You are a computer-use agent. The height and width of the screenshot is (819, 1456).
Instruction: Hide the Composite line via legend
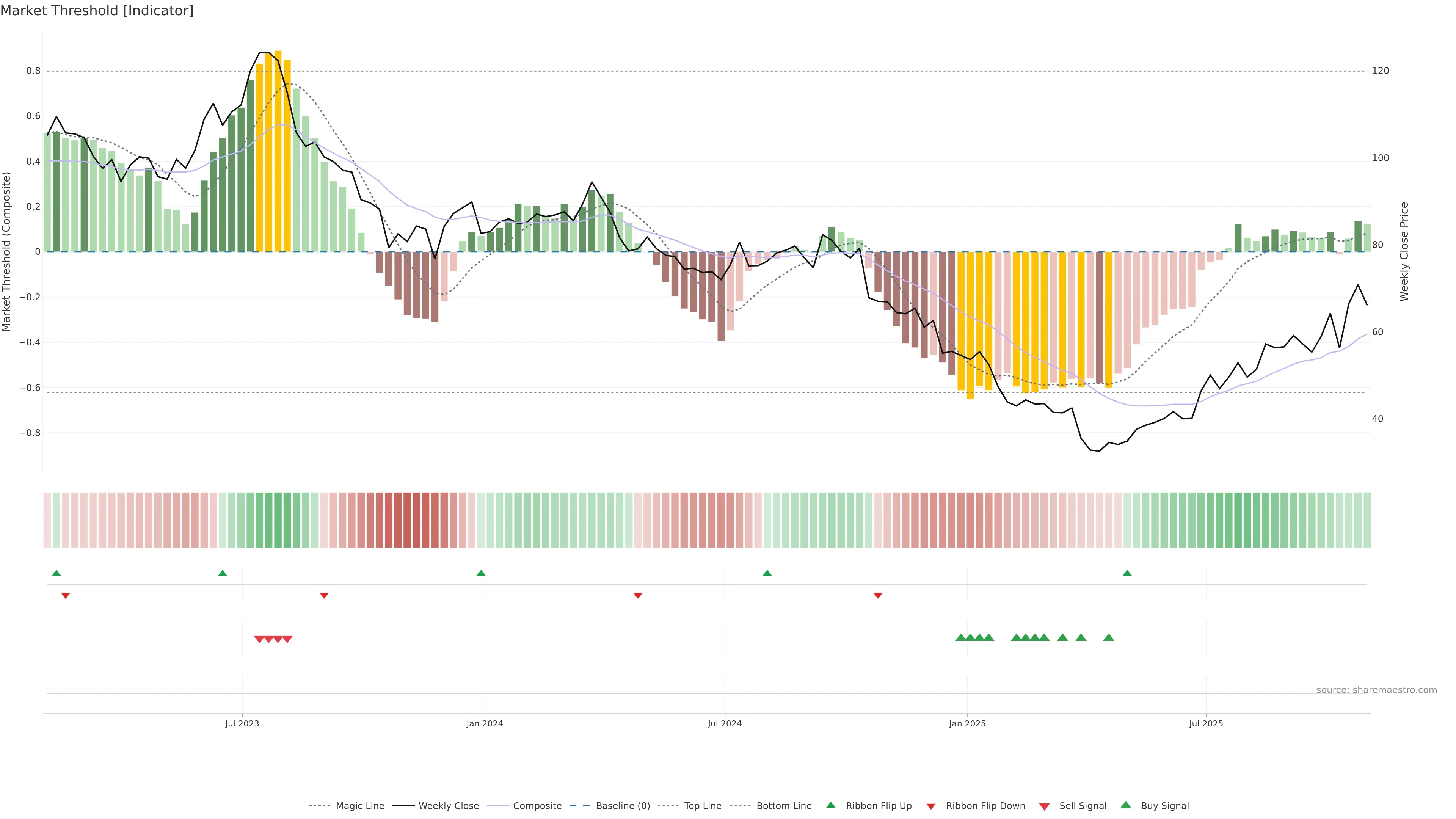537,806
